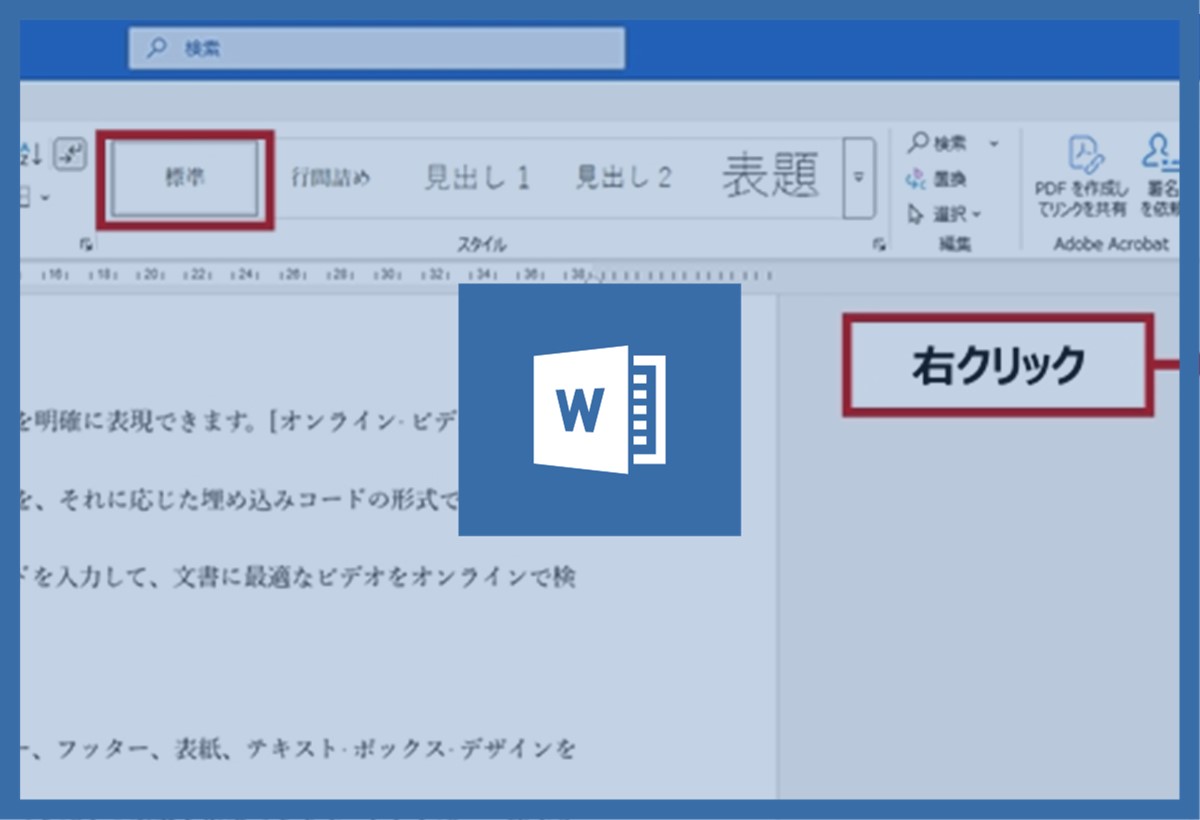
Task: Choose the 見出し 2 heading style
Action: (623, 178)
